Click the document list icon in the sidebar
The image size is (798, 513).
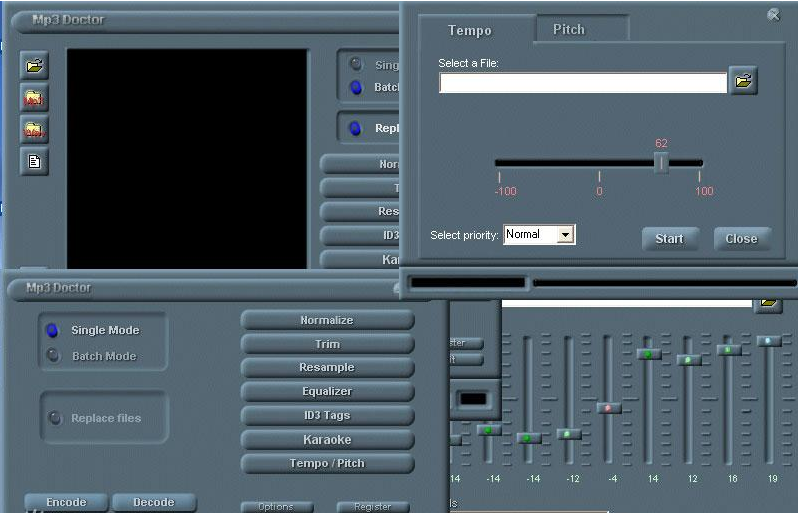pos(34,162)
